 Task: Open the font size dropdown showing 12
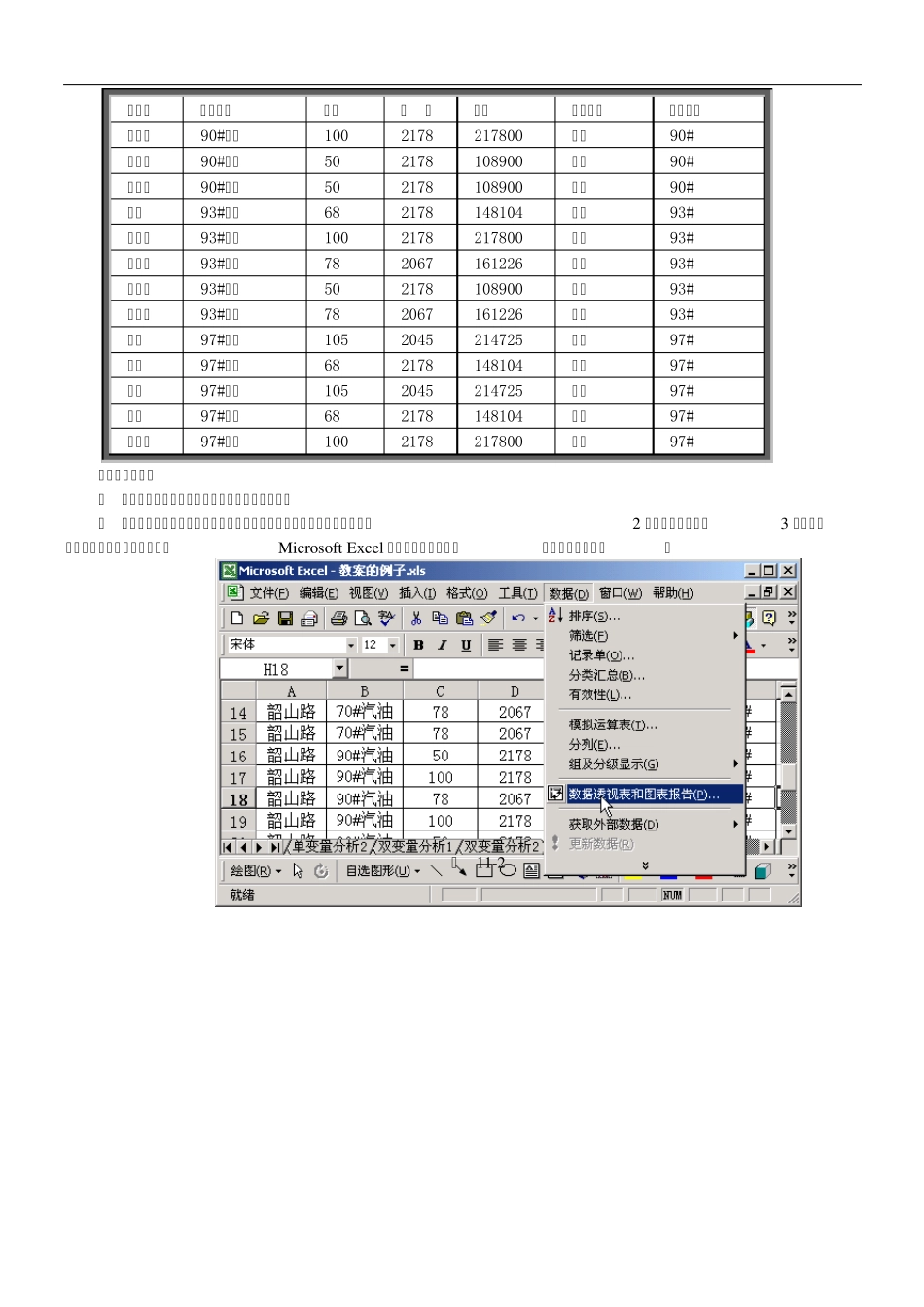click(393, 645)
